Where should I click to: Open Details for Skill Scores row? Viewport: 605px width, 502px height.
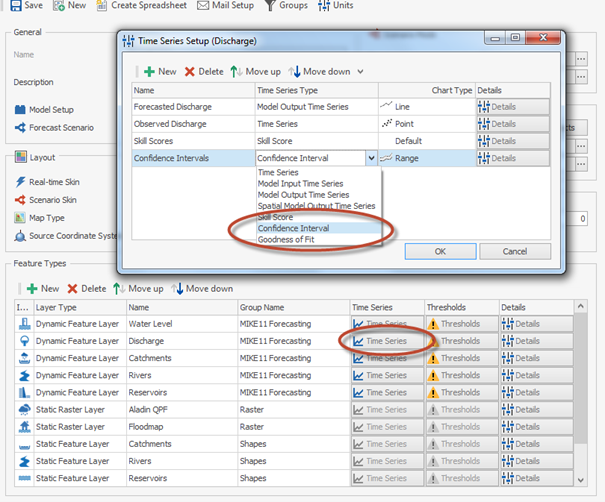(513, 141)
